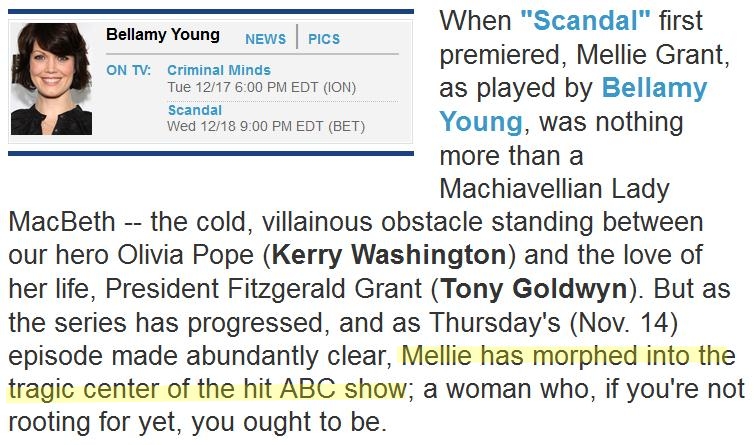The width and height of the screenshot is (755, 445).
Task: Click the Tue 12/17 6:00 PM airing time
Action: [x=261, y=88]
